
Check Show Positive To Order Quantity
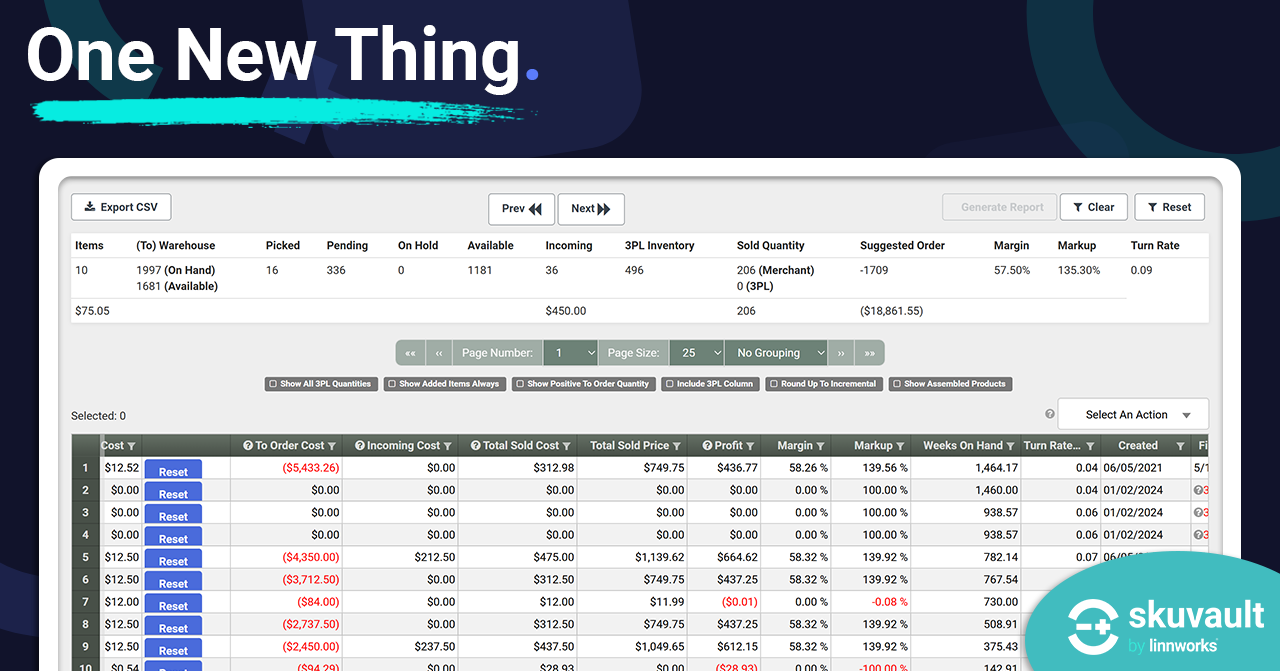click(520, 384)
